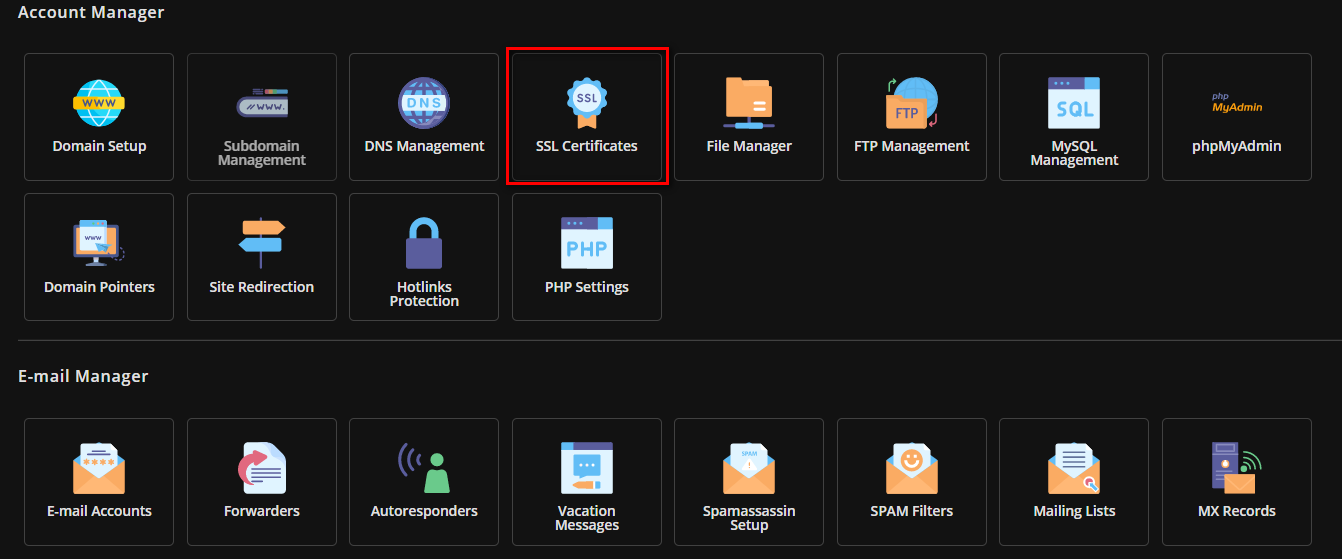Launch phpMyAdmin tile
Viewport: 1342px width, 559px height.
click(1237, 117)
